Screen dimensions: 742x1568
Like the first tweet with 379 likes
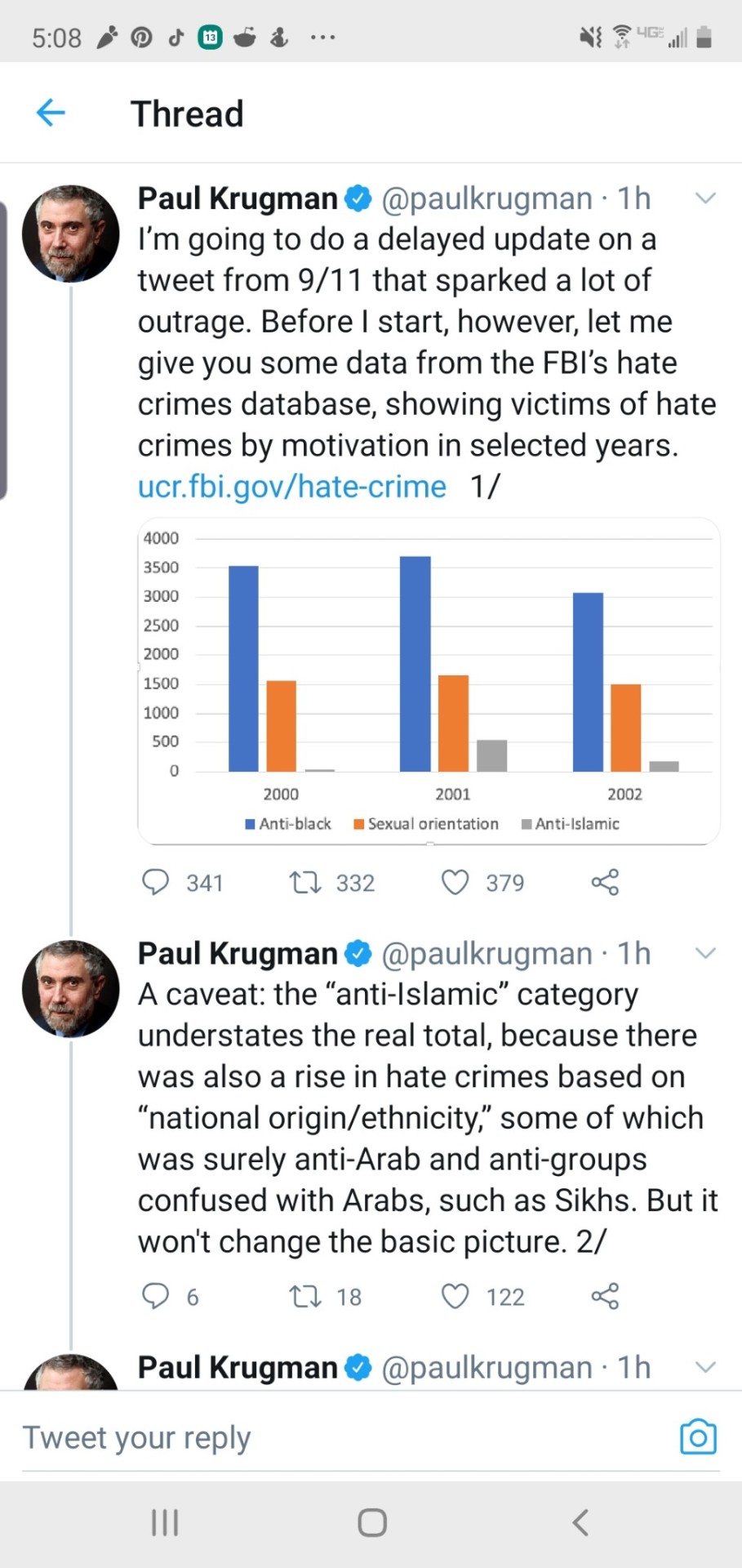[455, 882]
